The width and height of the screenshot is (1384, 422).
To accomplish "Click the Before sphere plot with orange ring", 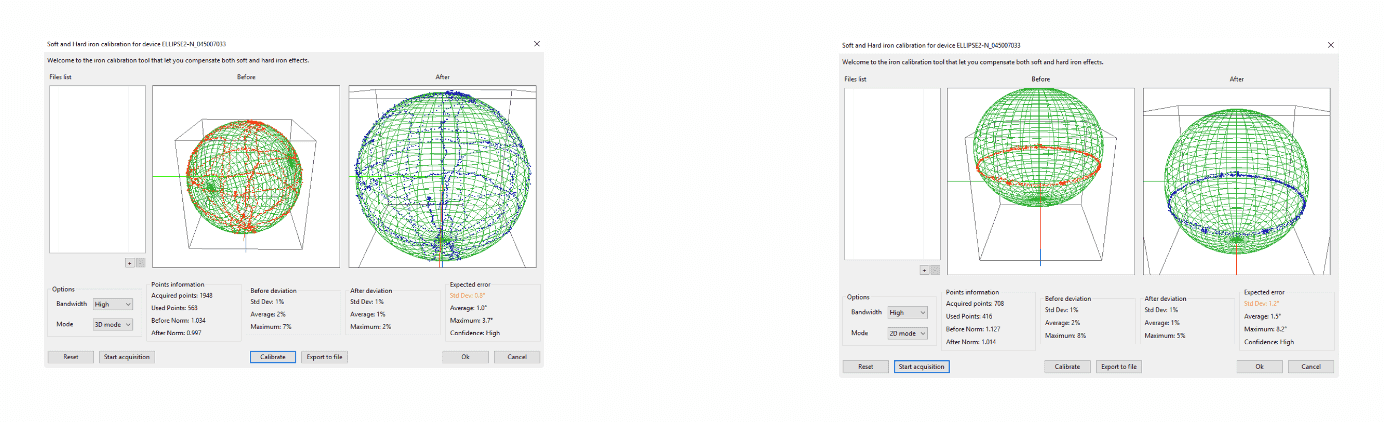I will tap(1041, 180).
